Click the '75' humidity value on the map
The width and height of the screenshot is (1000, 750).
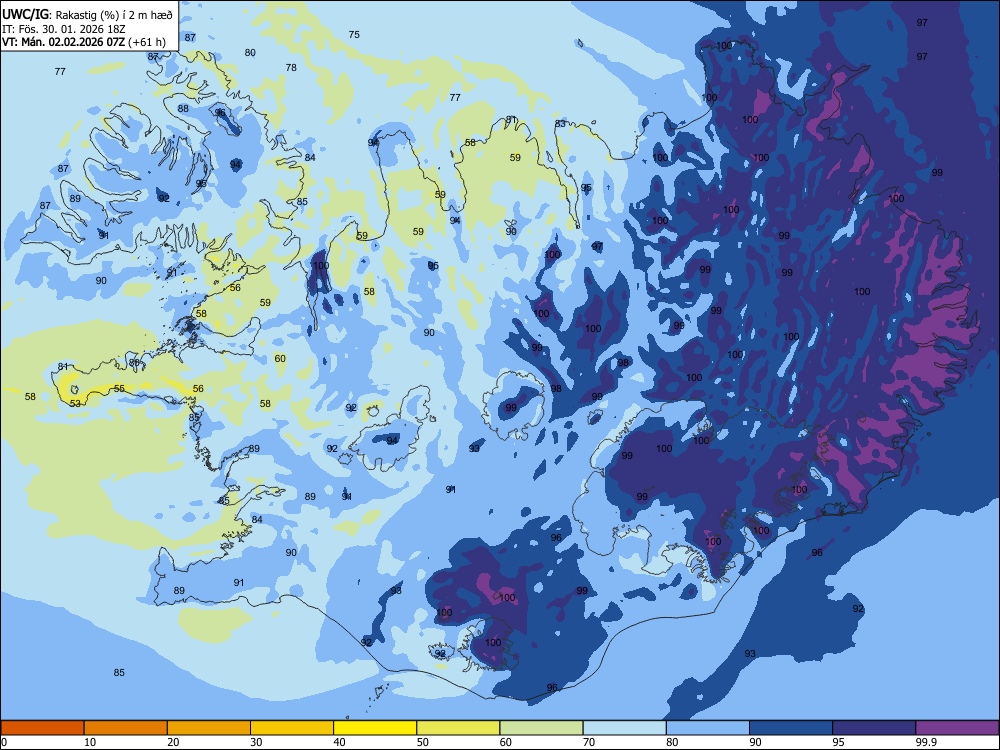coord(354,34)
